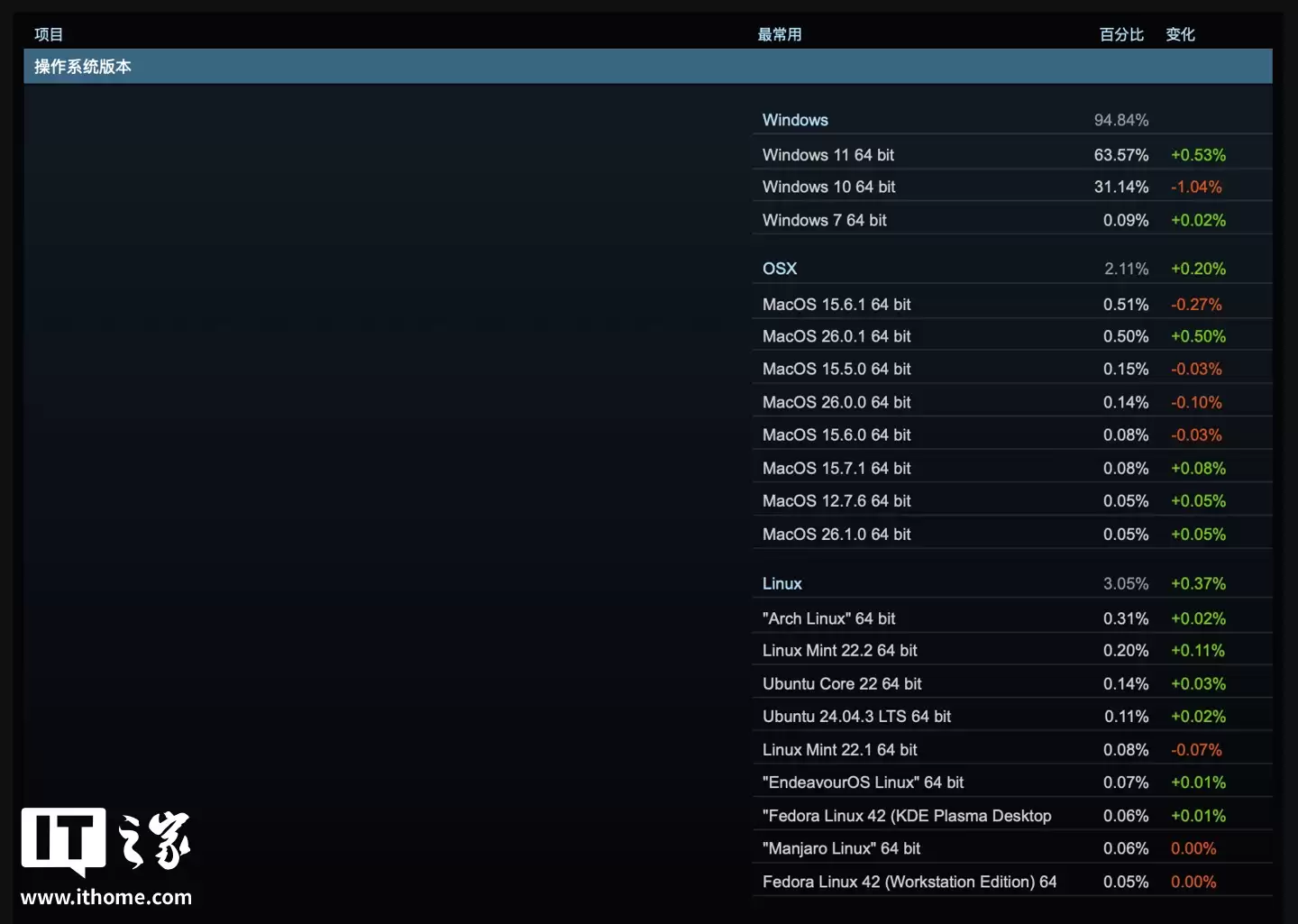The height and width of the screenshot is (924, 1298).
Task: Open the www.ithome.com link text
Action: pos(106,897)
